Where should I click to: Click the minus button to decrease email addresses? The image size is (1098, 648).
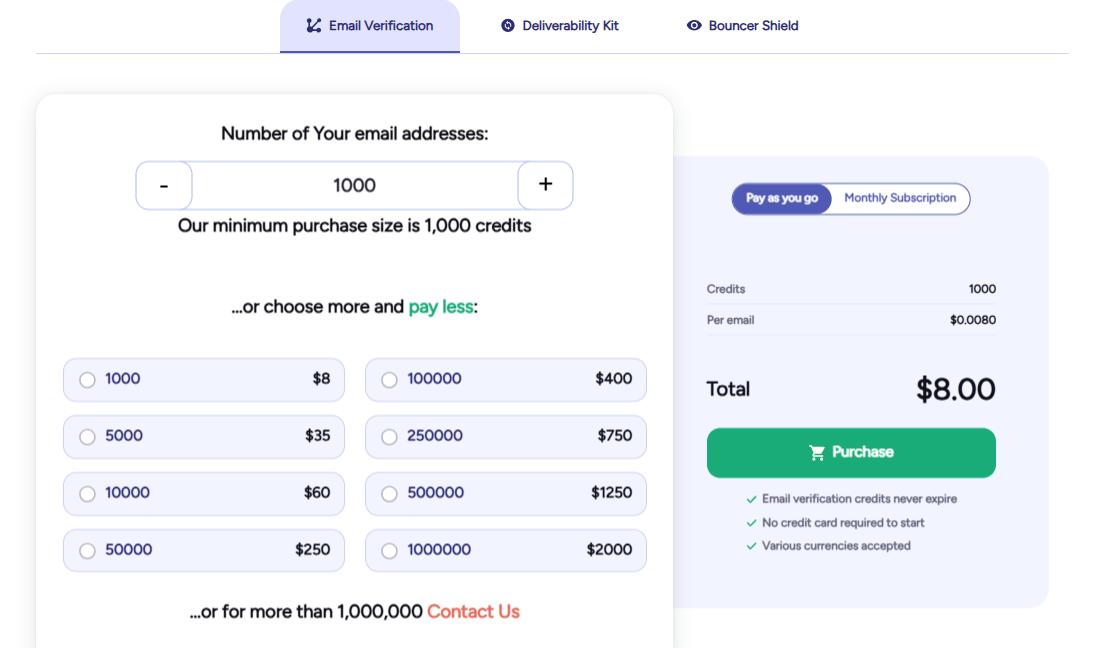164,185
